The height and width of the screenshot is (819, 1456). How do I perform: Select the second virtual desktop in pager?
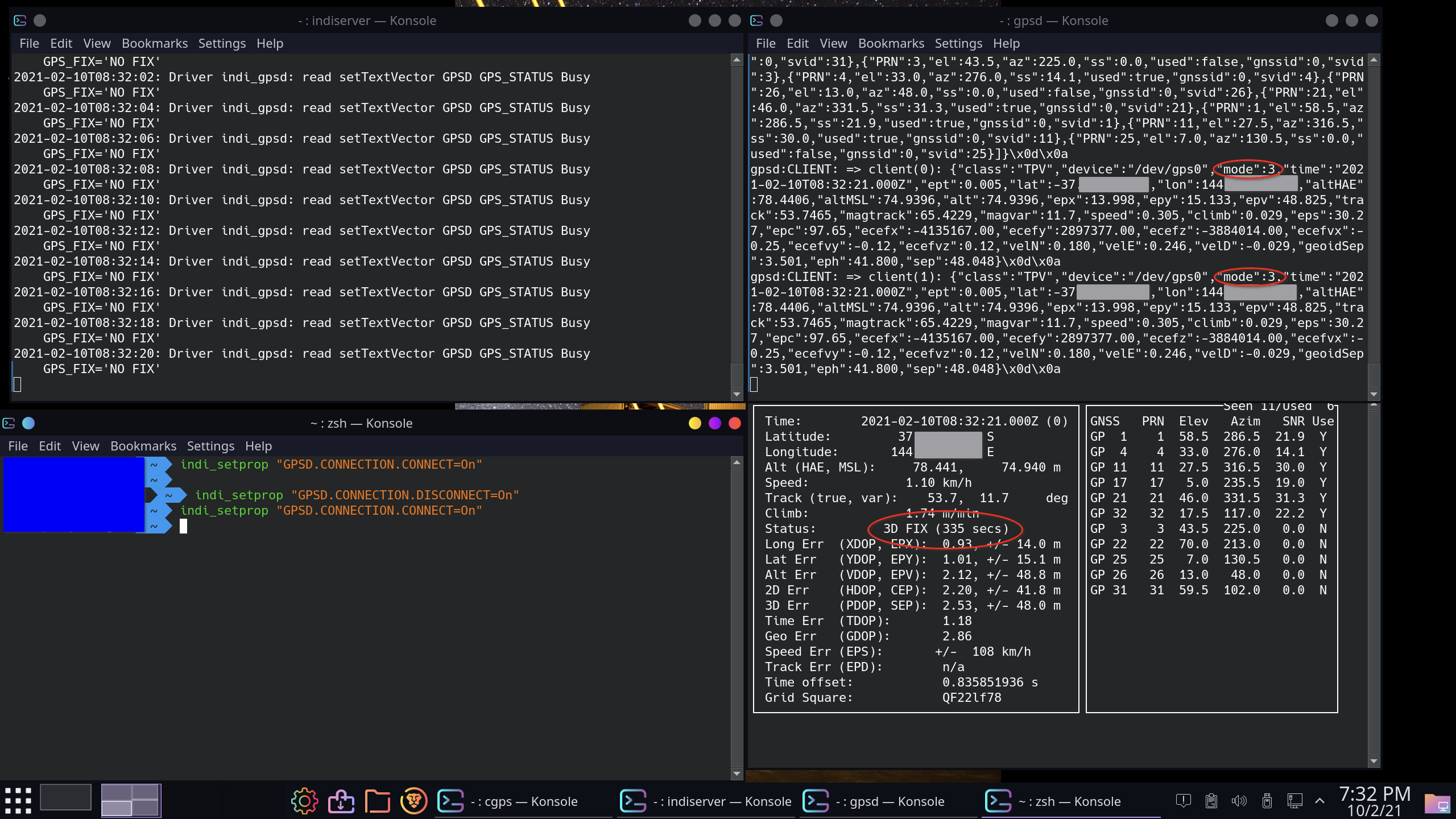[131, 800]
